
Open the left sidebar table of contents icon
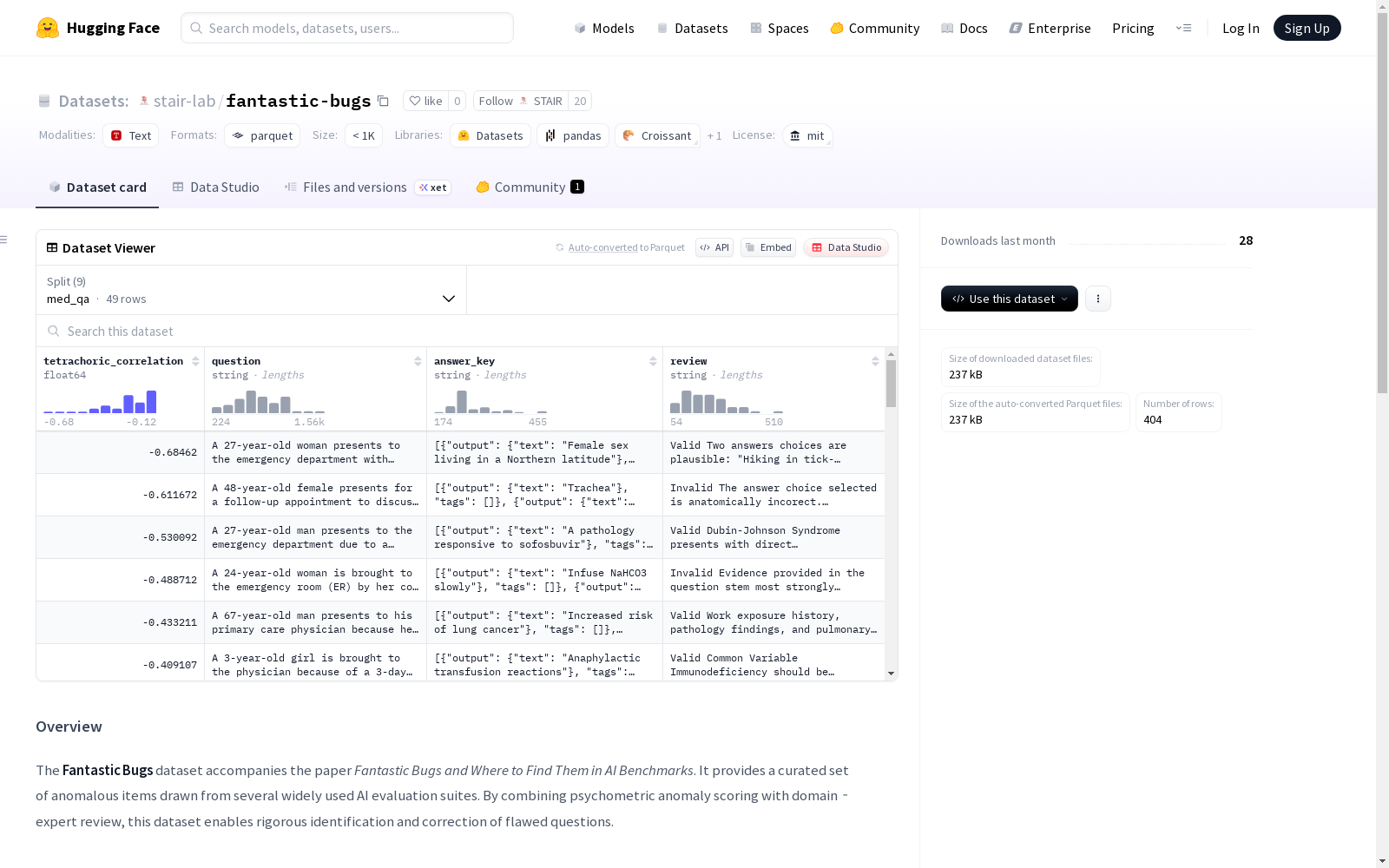coord(4,240)
